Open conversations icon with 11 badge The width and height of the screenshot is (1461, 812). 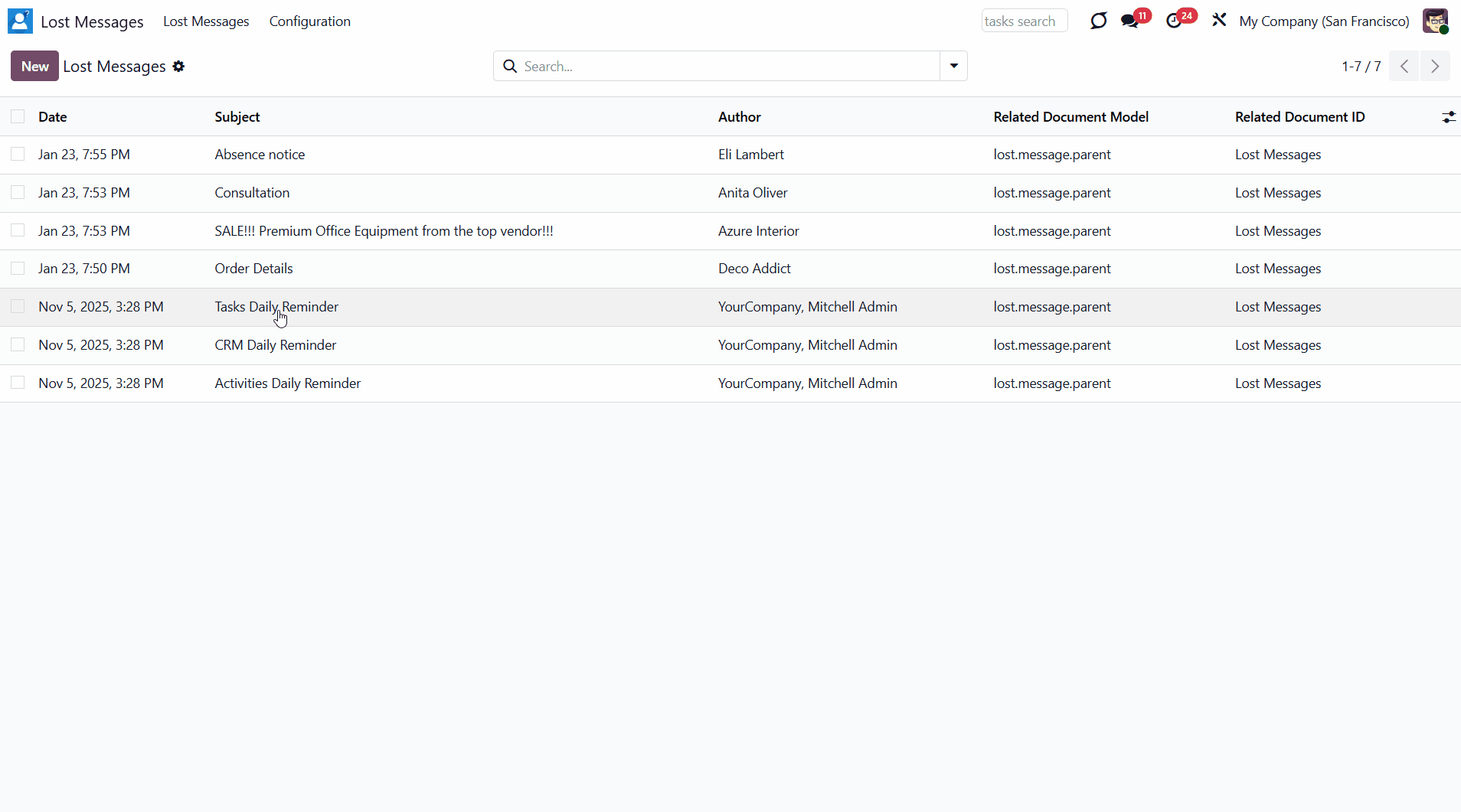click(1131, 21)
